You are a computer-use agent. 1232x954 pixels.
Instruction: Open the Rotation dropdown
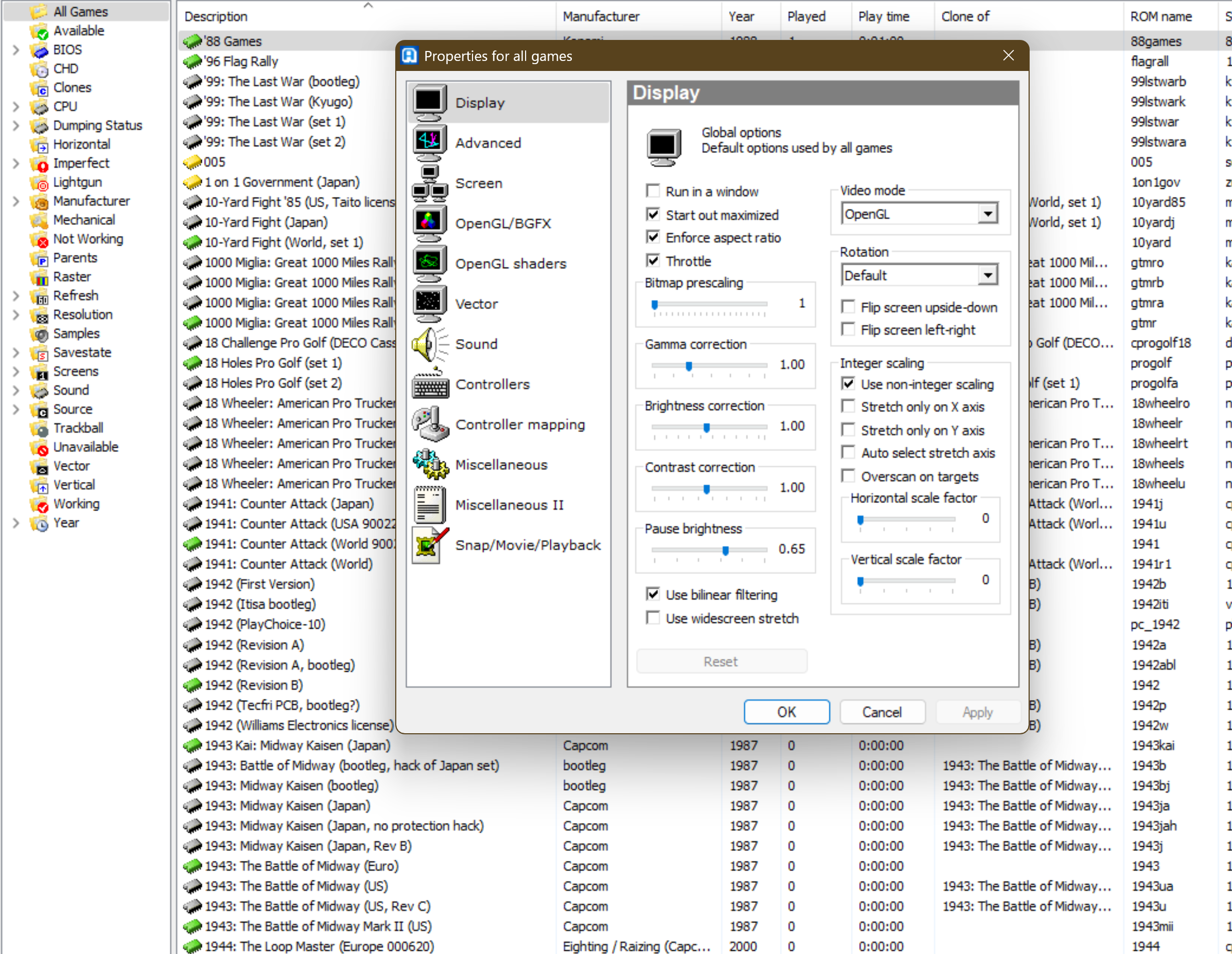click(x=919, y=275)
